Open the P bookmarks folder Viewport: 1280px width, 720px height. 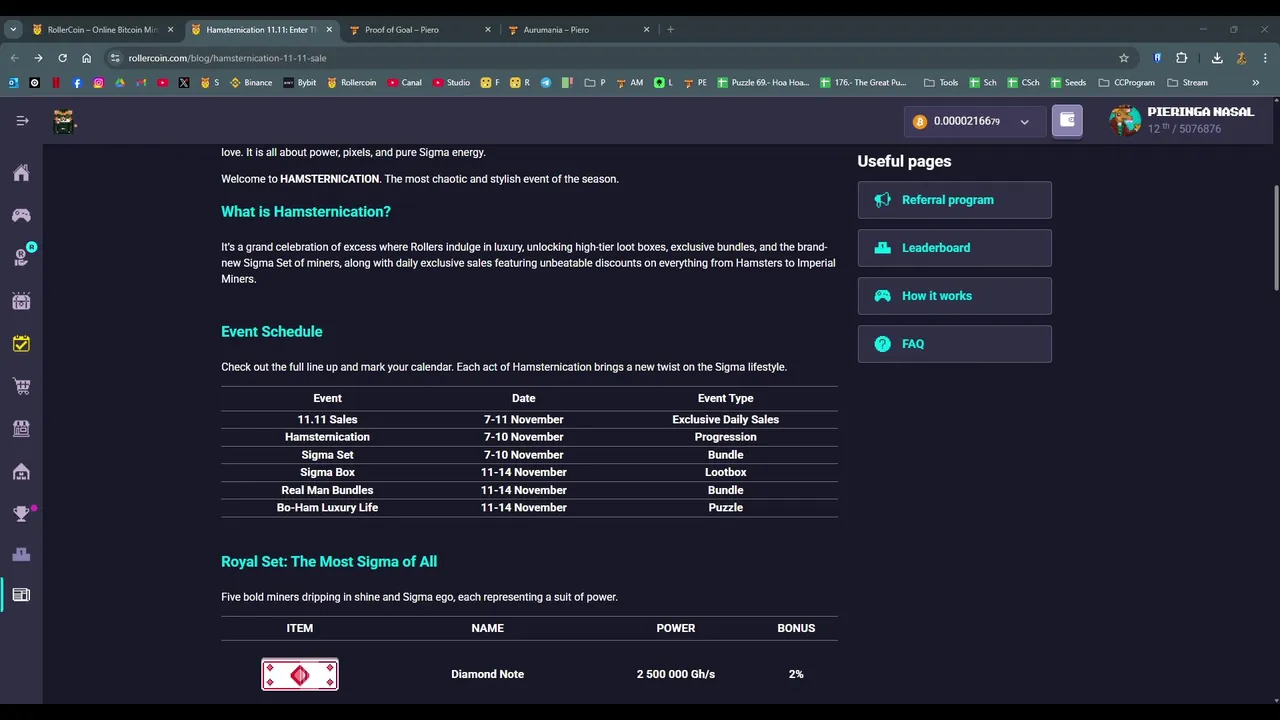tap(595, 83)
